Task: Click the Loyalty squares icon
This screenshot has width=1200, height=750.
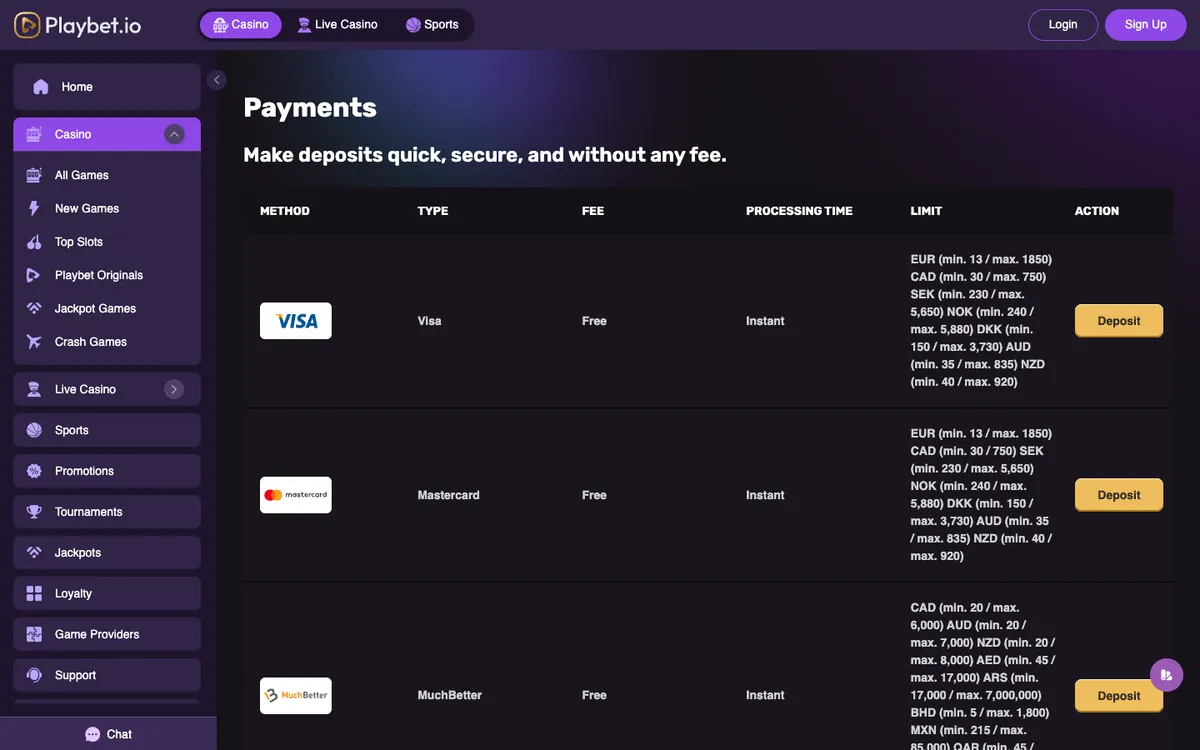Action: coord(34,594)
